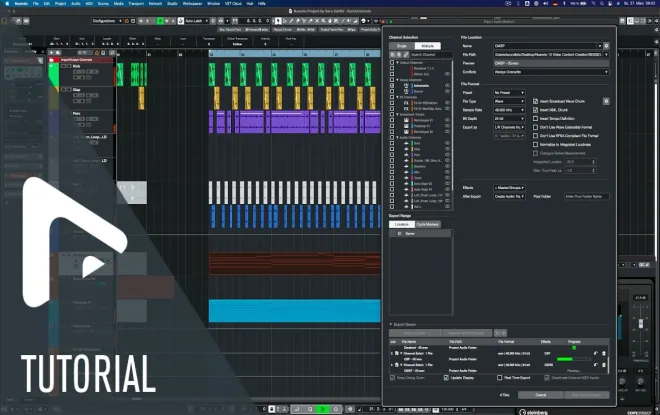The image size is (660, 415).
Task: Select the Draw pencil tool
Action: point(291,21)
